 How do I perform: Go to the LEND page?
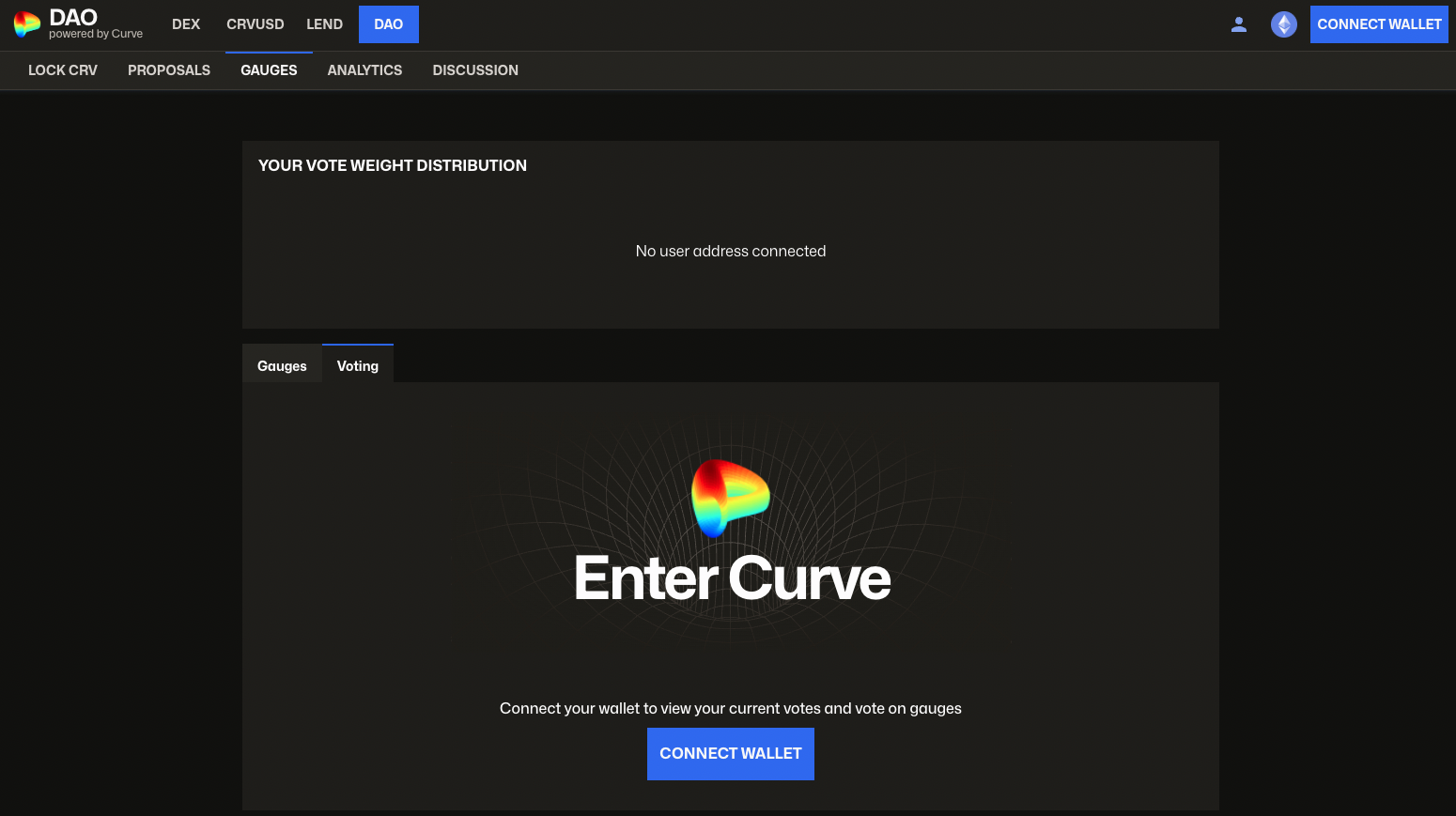tap(324, 23)
